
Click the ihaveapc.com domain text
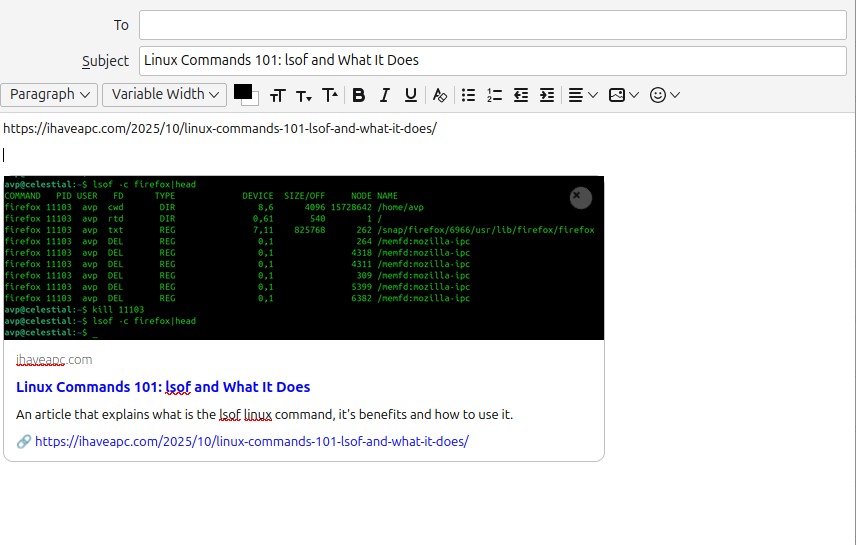(x=54, y=360)
